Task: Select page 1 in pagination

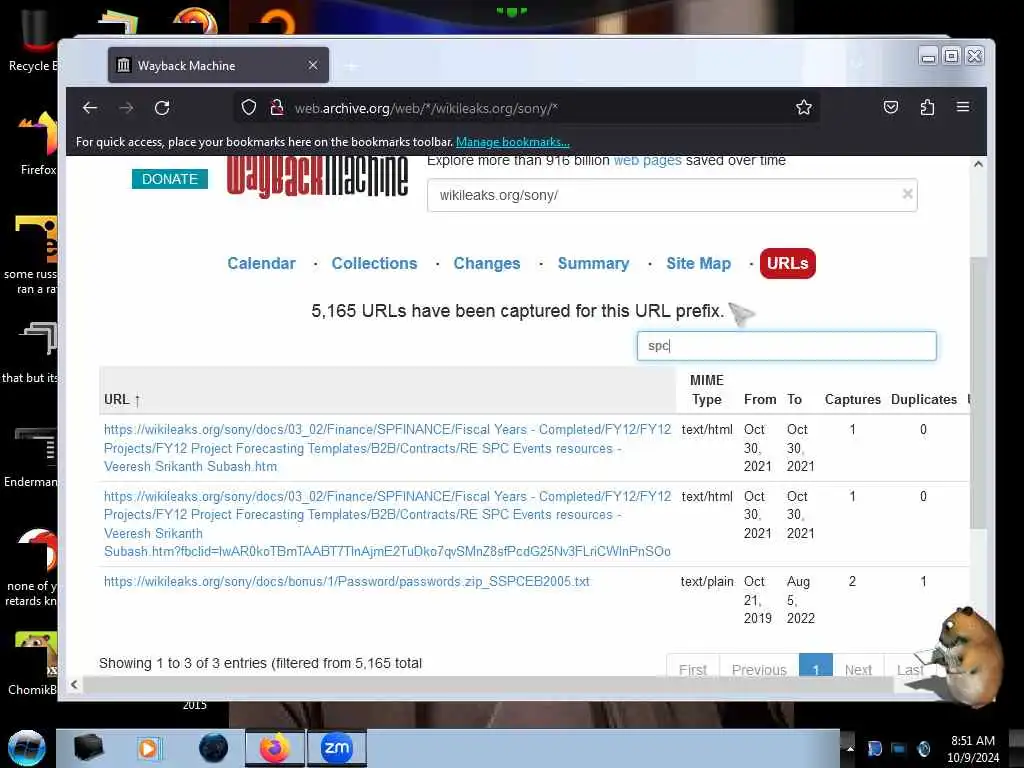Action: (x=816, y=666)
